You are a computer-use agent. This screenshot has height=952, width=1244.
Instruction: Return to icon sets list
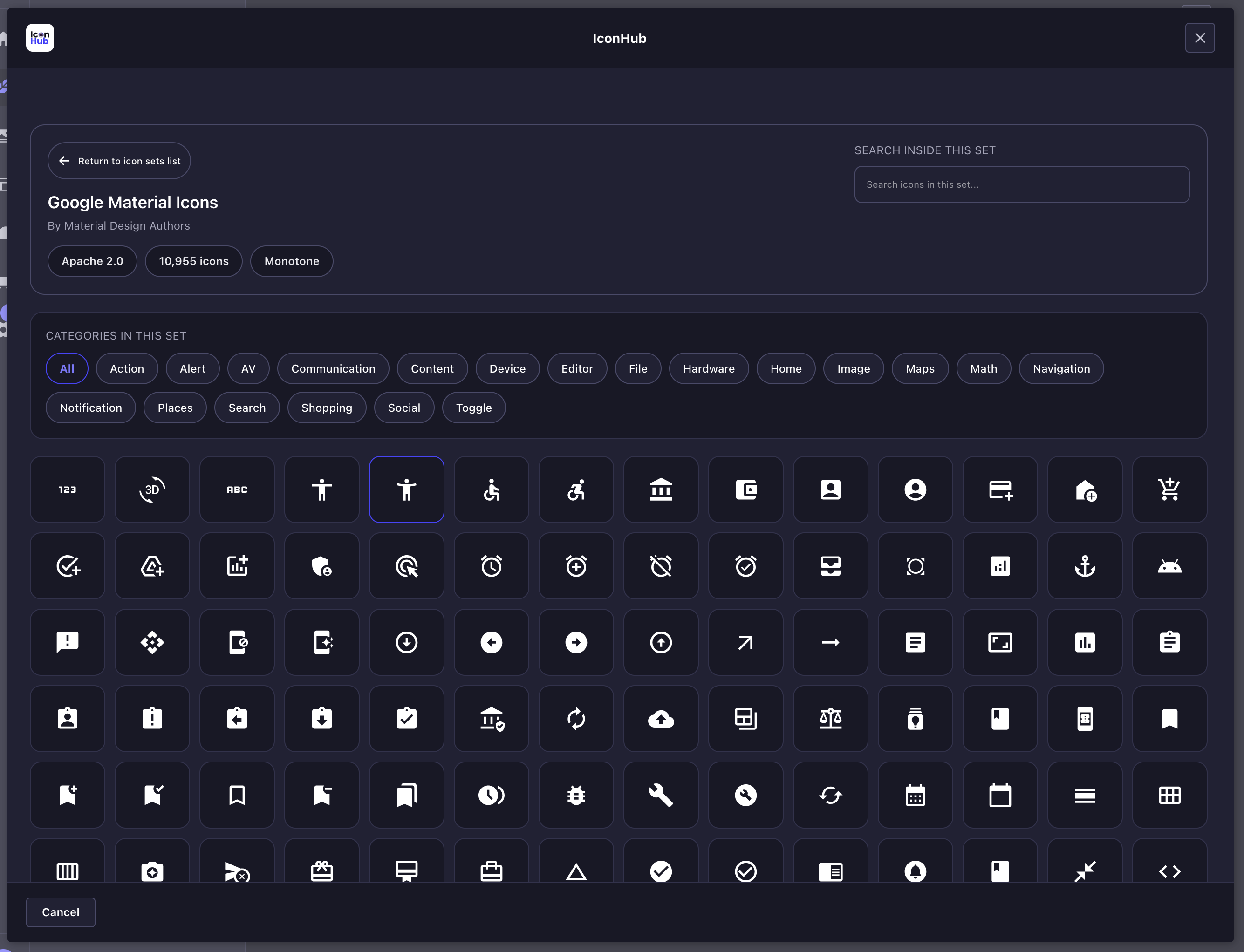[x=119, y=161]
